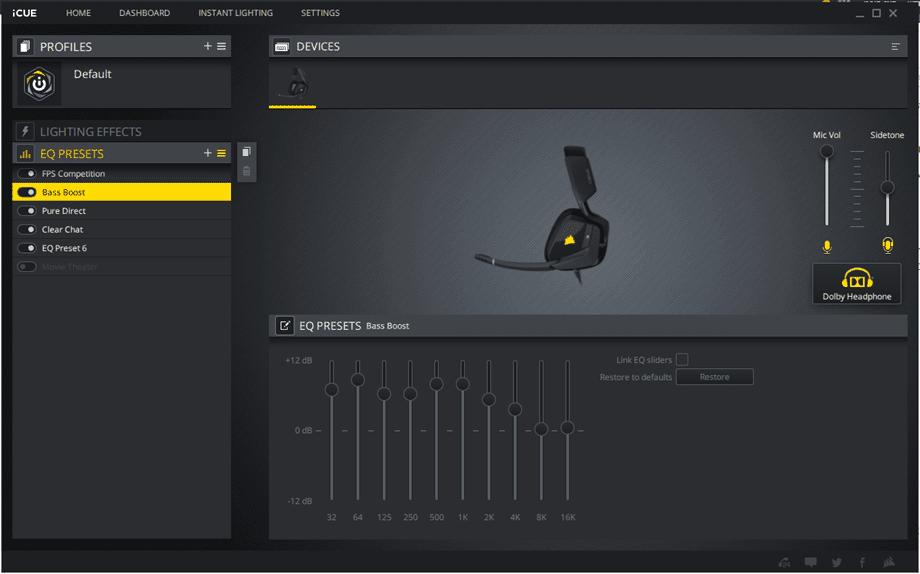Click the 125 Hz EQ slider knob

point(384,393)
